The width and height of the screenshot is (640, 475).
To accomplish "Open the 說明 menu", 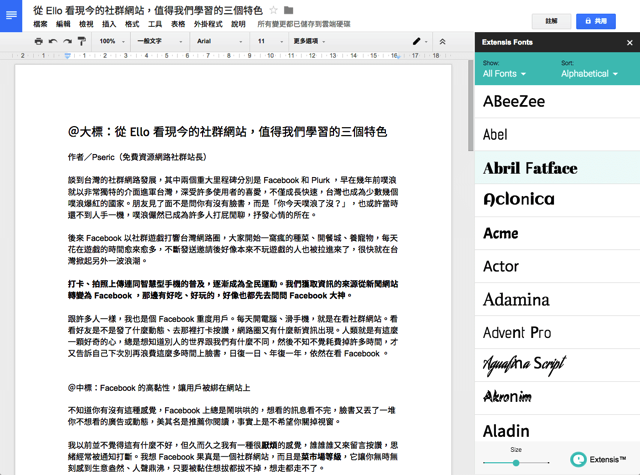I will point(238,24).
